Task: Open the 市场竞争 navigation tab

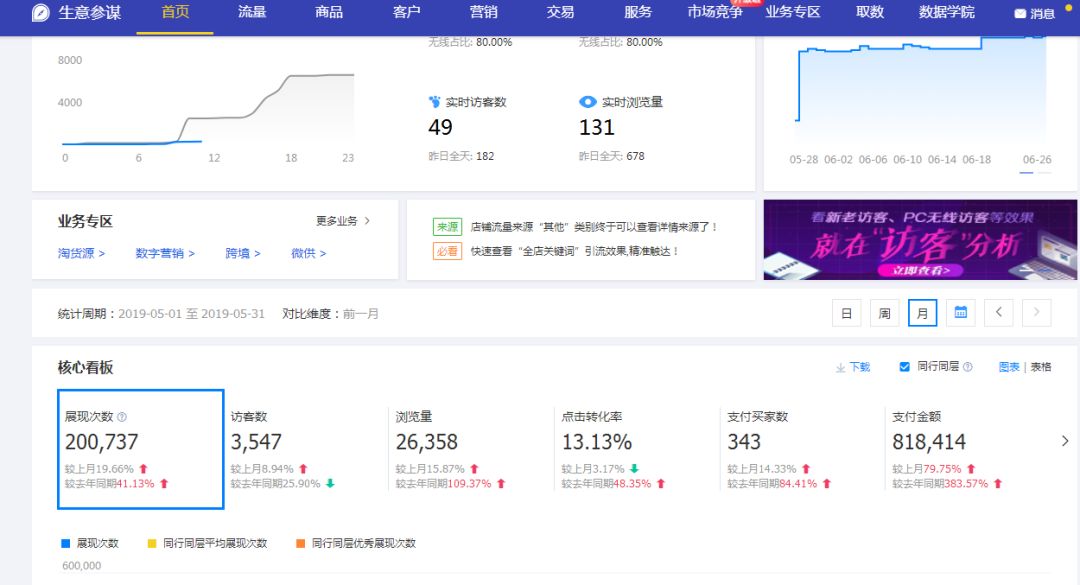Action: [715, 12]
